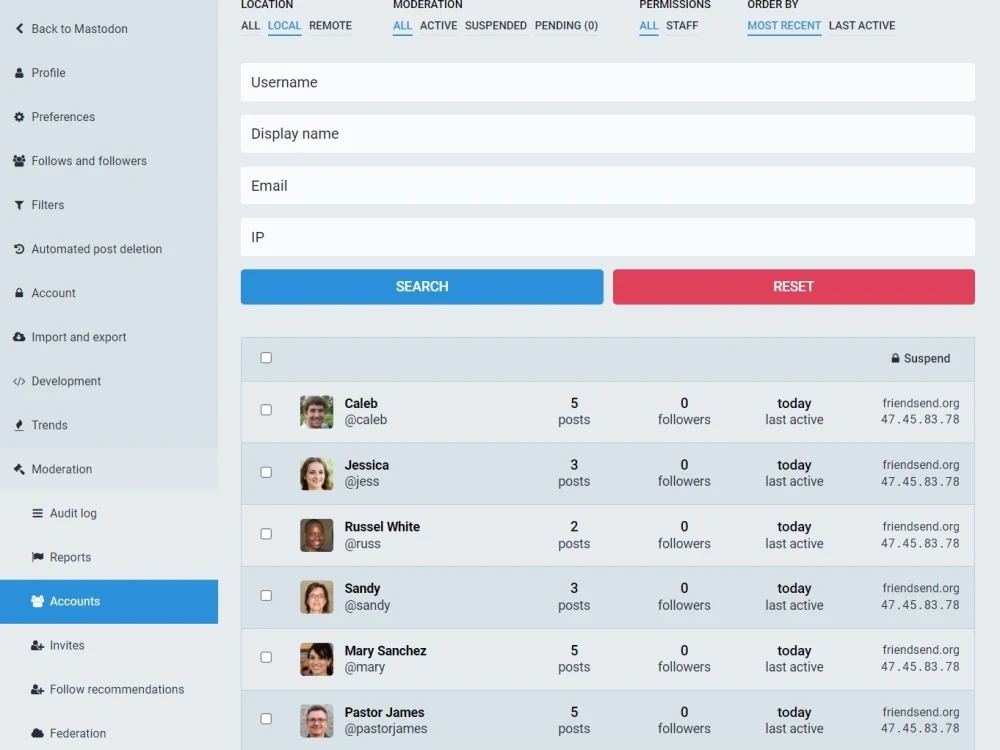The image size is (1000, 750).
Task: Tick the checkbox next to Caleb
Action: tap(266, 411)
